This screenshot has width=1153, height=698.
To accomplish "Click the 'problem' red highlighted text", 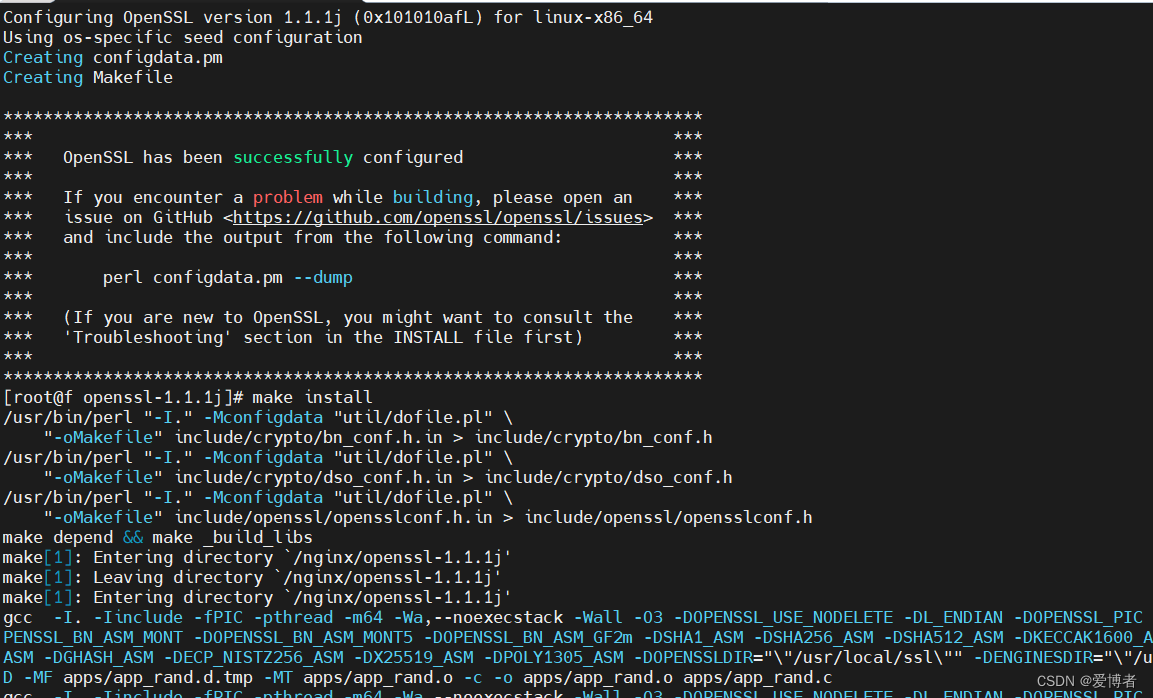I will tap(287, 197).
